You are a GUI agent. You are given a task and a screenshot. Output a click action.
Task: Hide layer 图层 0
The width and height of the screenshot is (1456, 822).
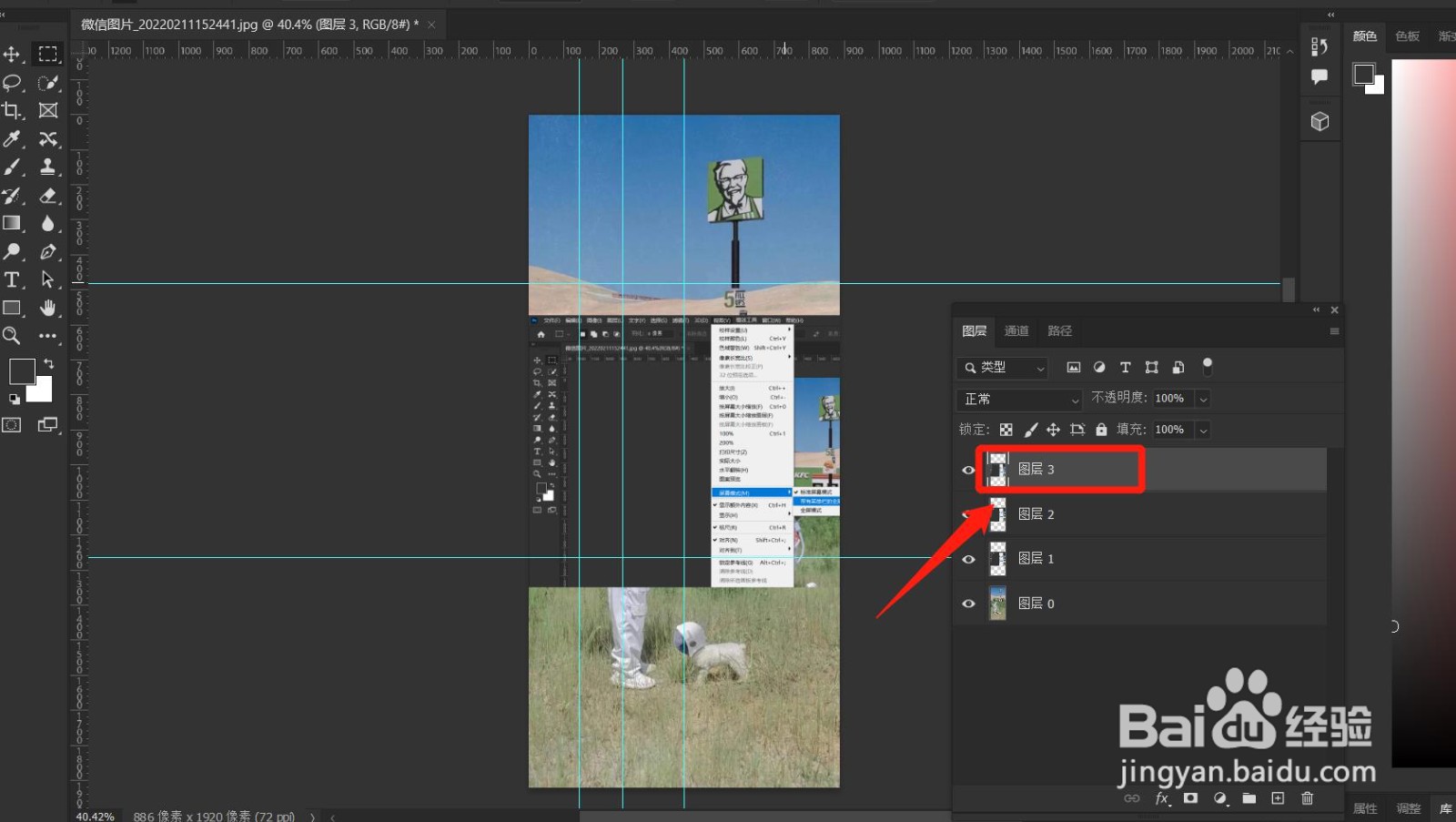click(x=968, y=604)
